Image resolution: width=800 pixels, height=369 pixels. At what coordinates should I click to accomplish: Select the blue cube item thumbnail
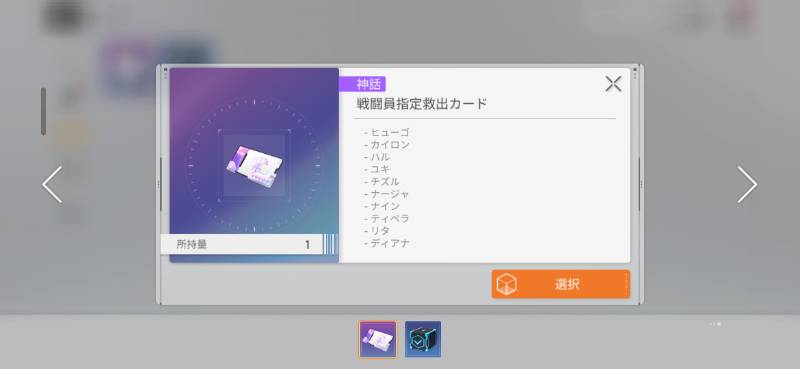click(x=423, y=339)
